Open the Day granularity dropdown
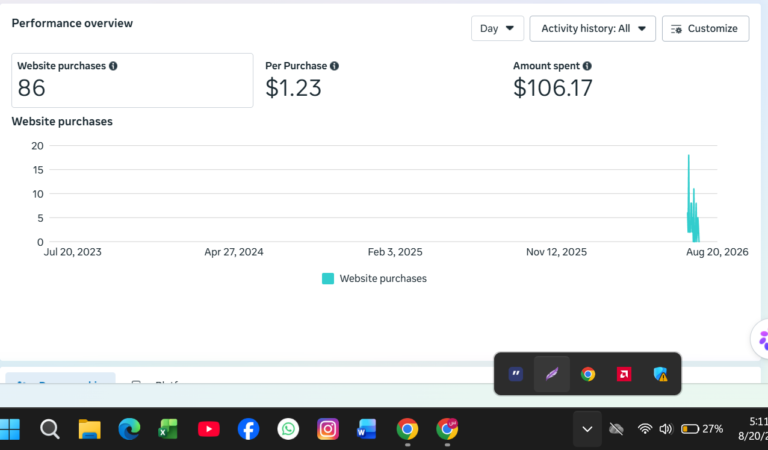 (x=497, y=28)
